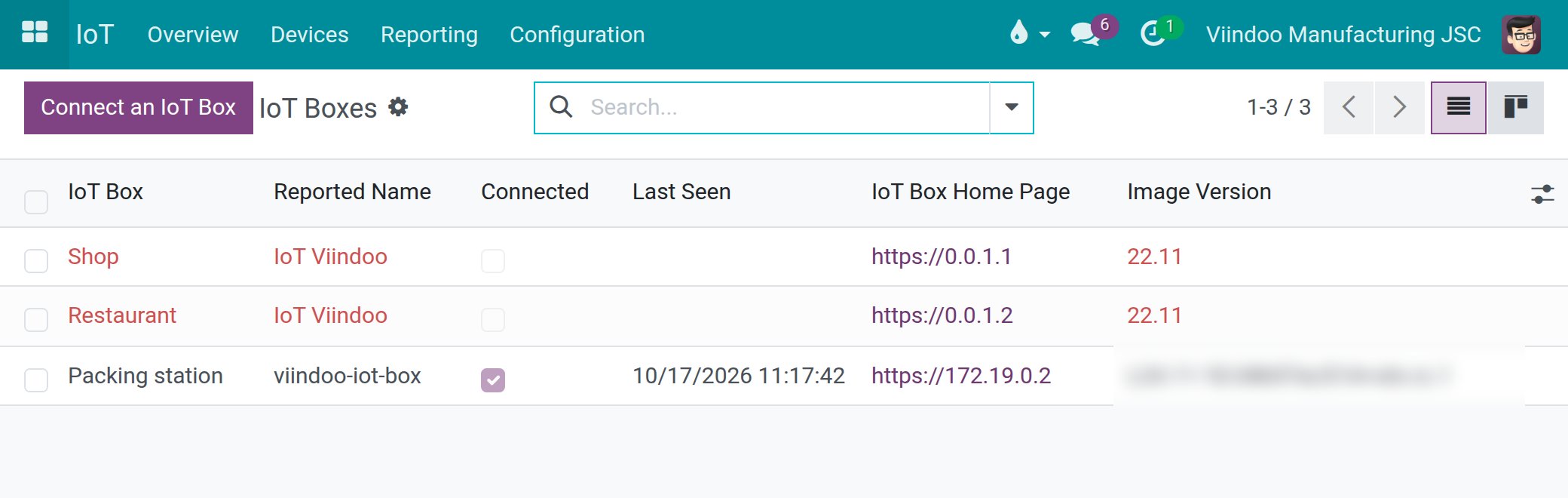Switch to list view
Screen dimensions: 1568x498
tap(1459, 108)
